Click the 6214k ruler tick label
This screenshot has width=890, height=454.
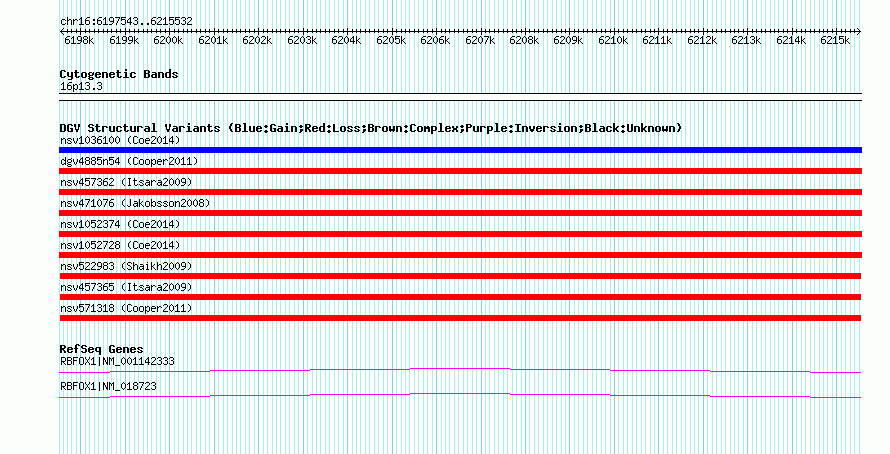tap(791, 41)
